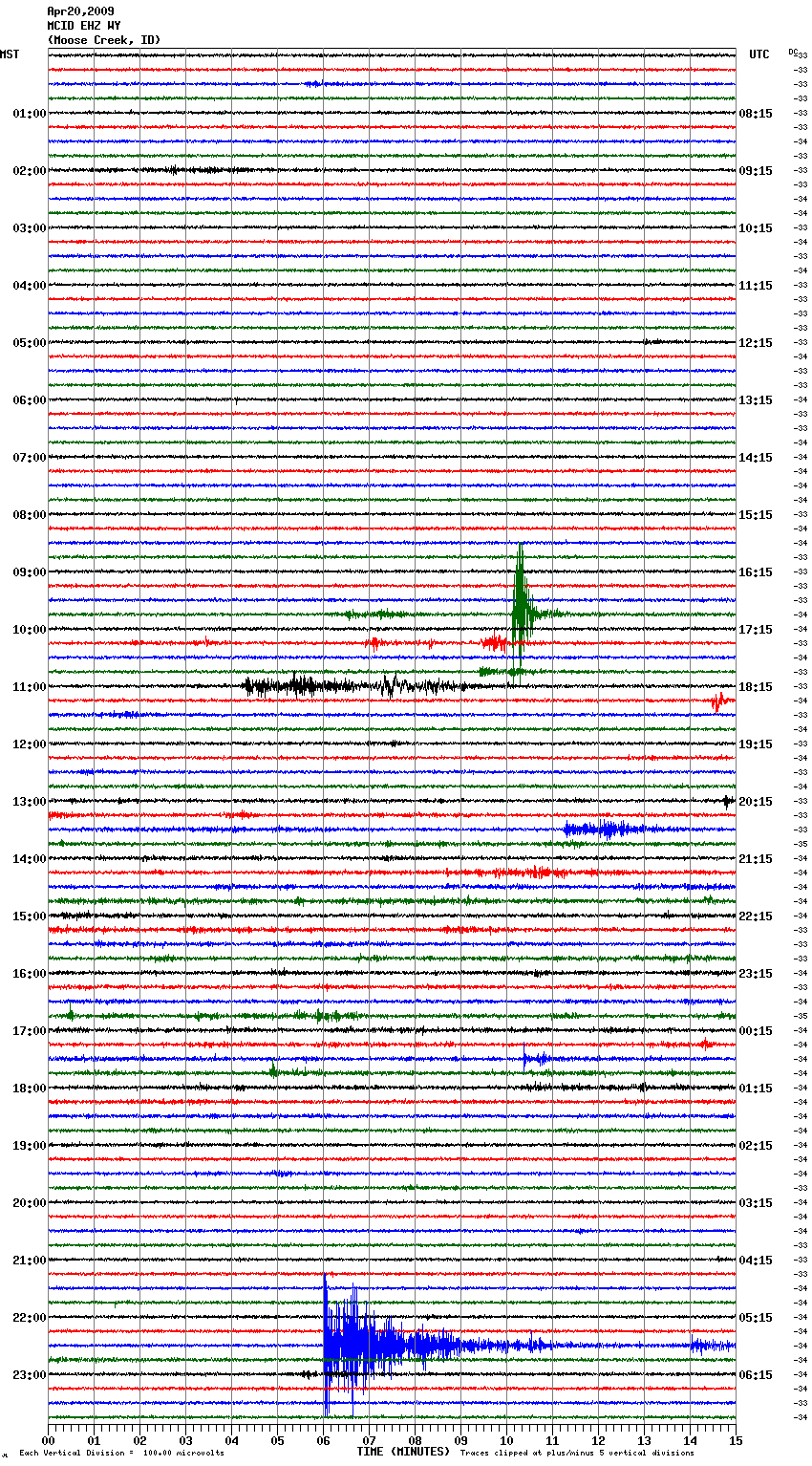Select the 10:00 MST row label
The image size is (812, 1466).
30,630
